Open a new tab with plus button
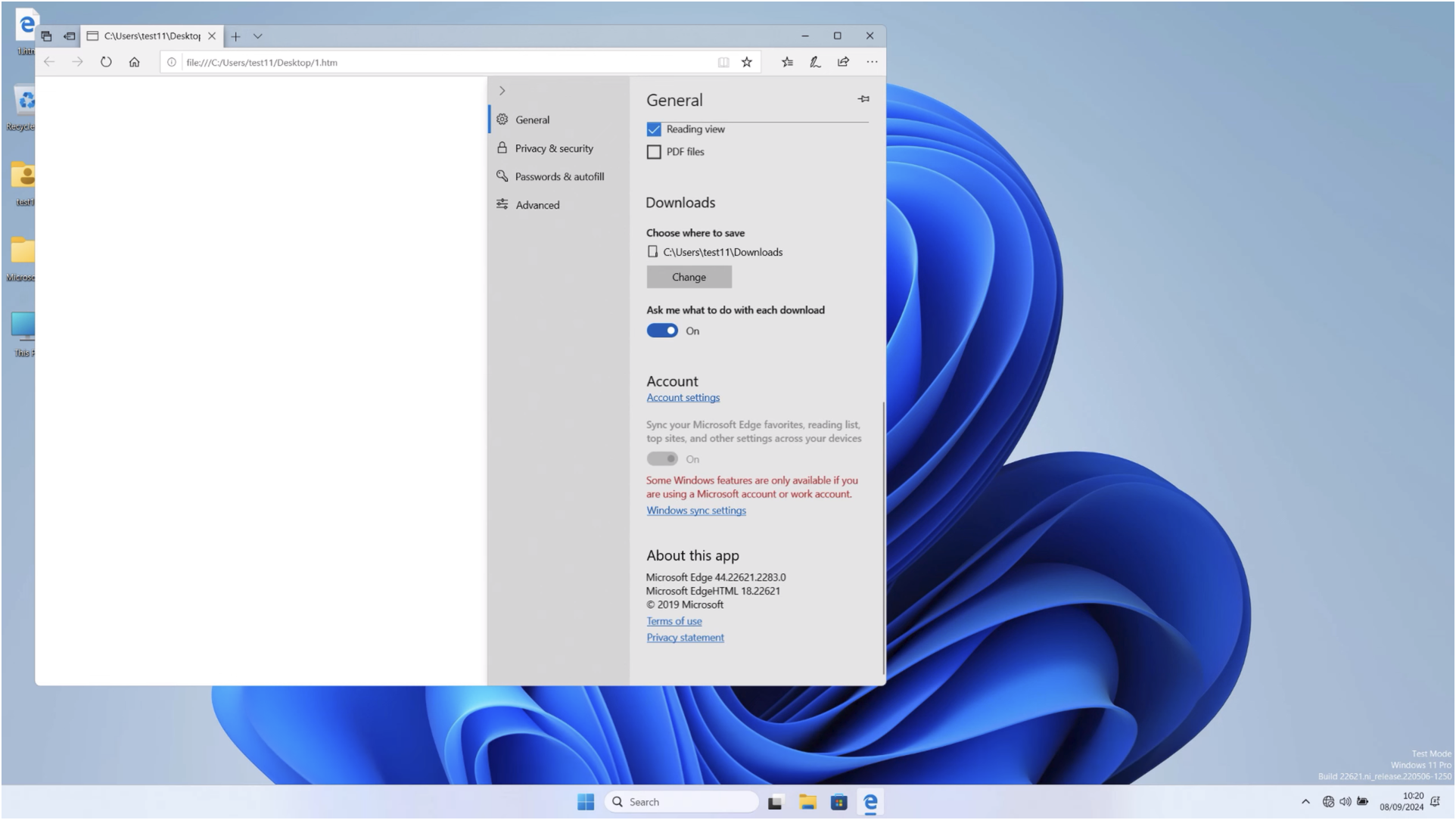This screenshot has height=820, width=1456. (235, 36)
